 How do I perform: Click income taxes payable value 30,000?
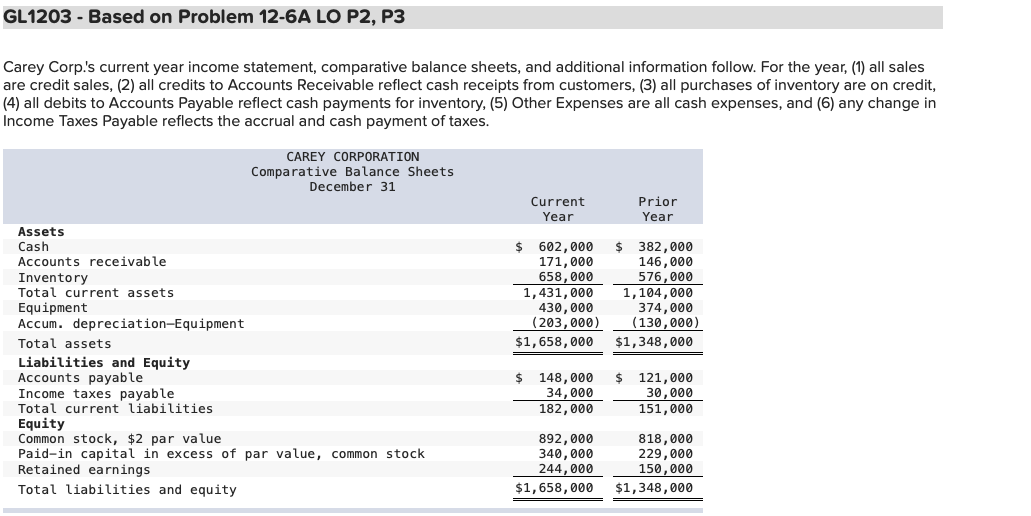[669, 392]
